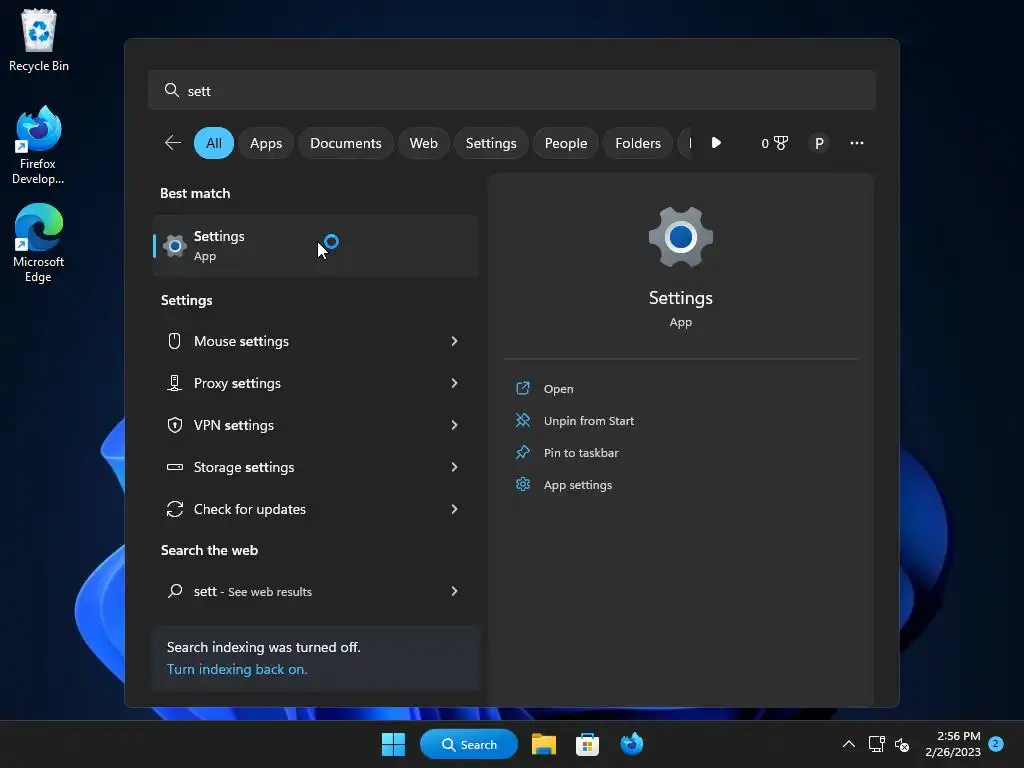Click the sett - See web results text
The image size is (1024, 768).
[x=253, y=591]
